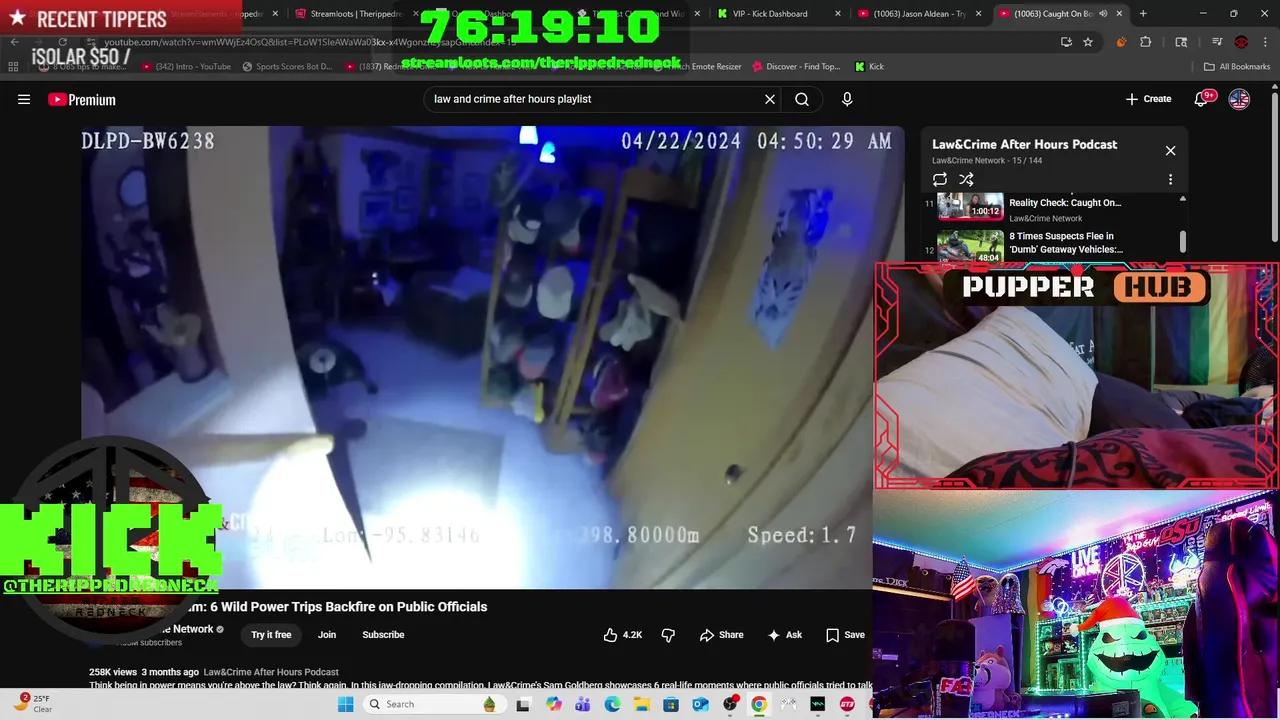Open Chrome extensions puzzle icon
1280x720 pixels.
pos(1146,42)
